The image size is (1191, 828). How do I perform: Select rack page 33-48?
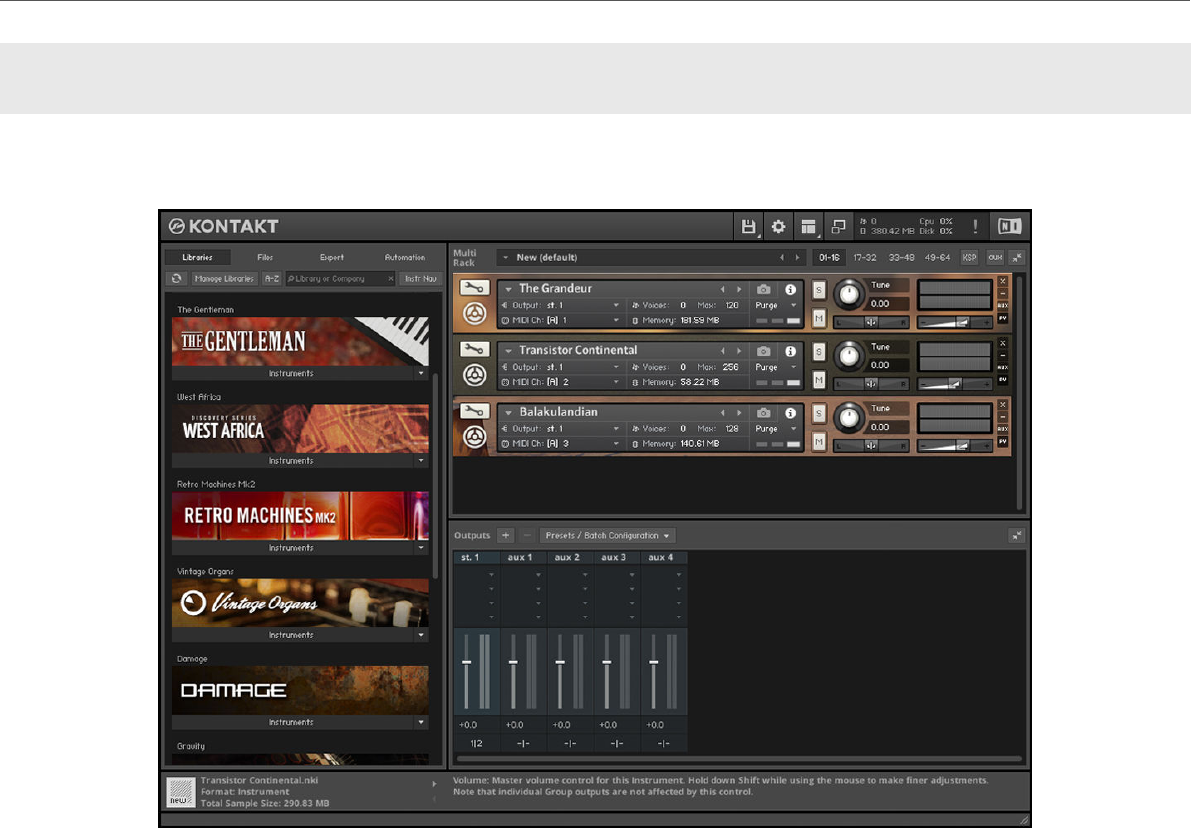902,258
